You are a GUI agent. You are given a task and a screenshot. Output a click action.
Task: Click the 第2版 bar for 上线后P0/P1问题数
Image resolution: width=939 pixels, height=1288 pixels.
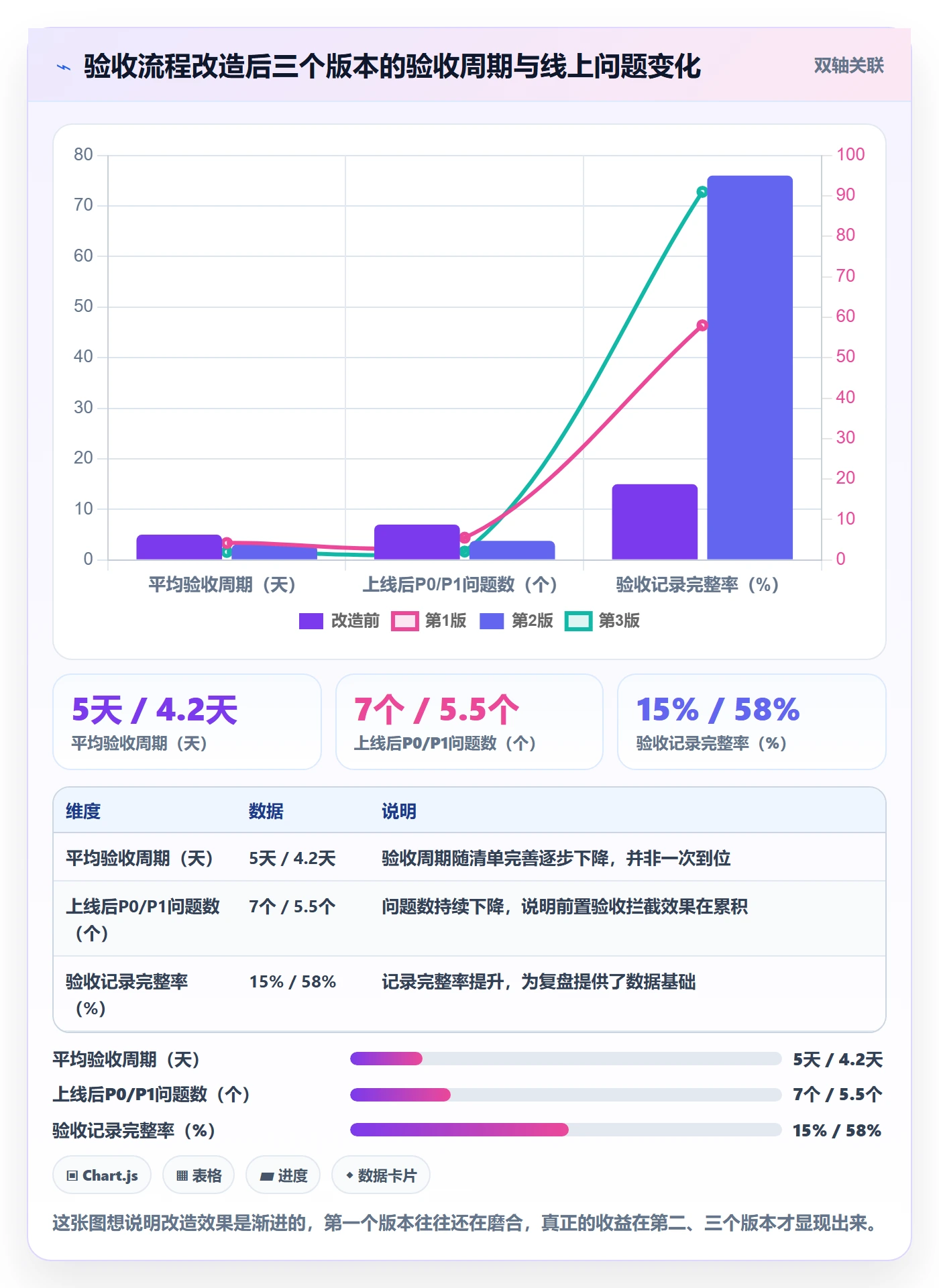click(x=512, y=550)
